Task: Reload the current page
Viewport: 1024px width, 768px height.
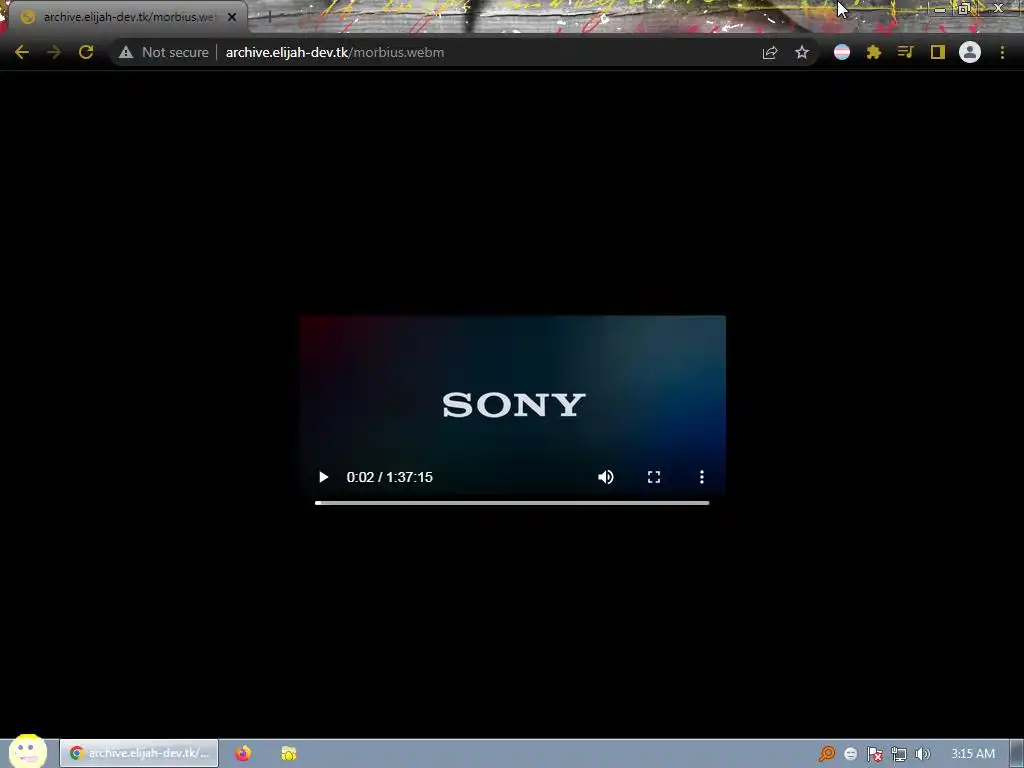Action: pyautogui.click(x=86, y=52)
